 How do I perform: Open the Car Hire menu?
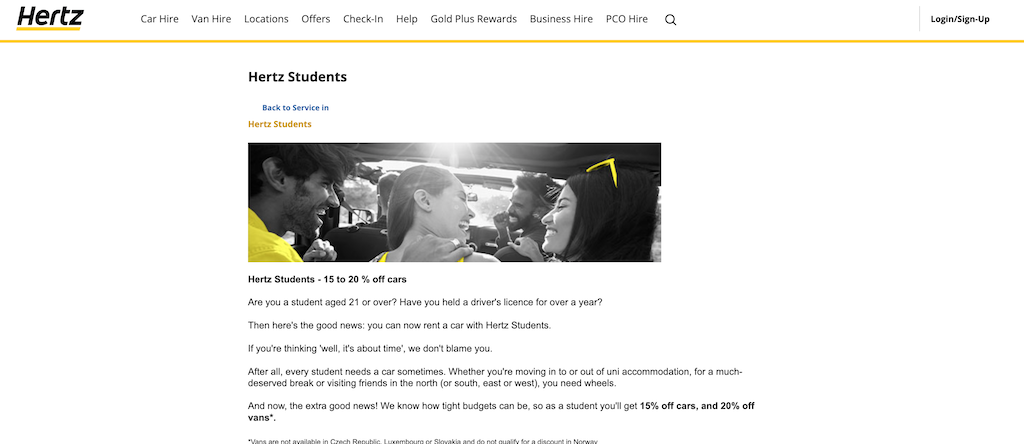(x=159, y=19)
